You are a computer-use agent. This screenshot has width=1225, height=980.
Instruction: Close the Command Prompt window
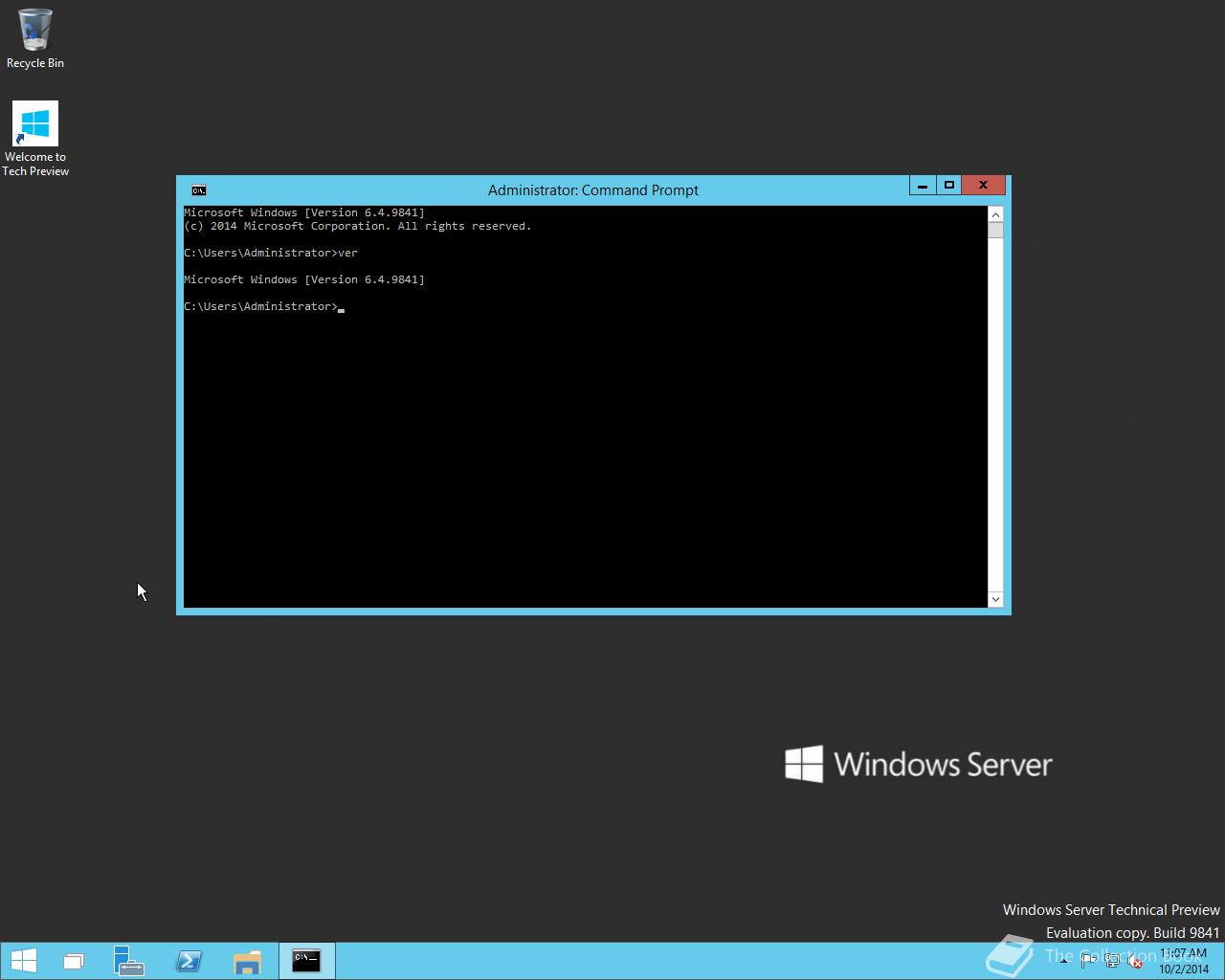pyautogui.click(x=983, y=186)
